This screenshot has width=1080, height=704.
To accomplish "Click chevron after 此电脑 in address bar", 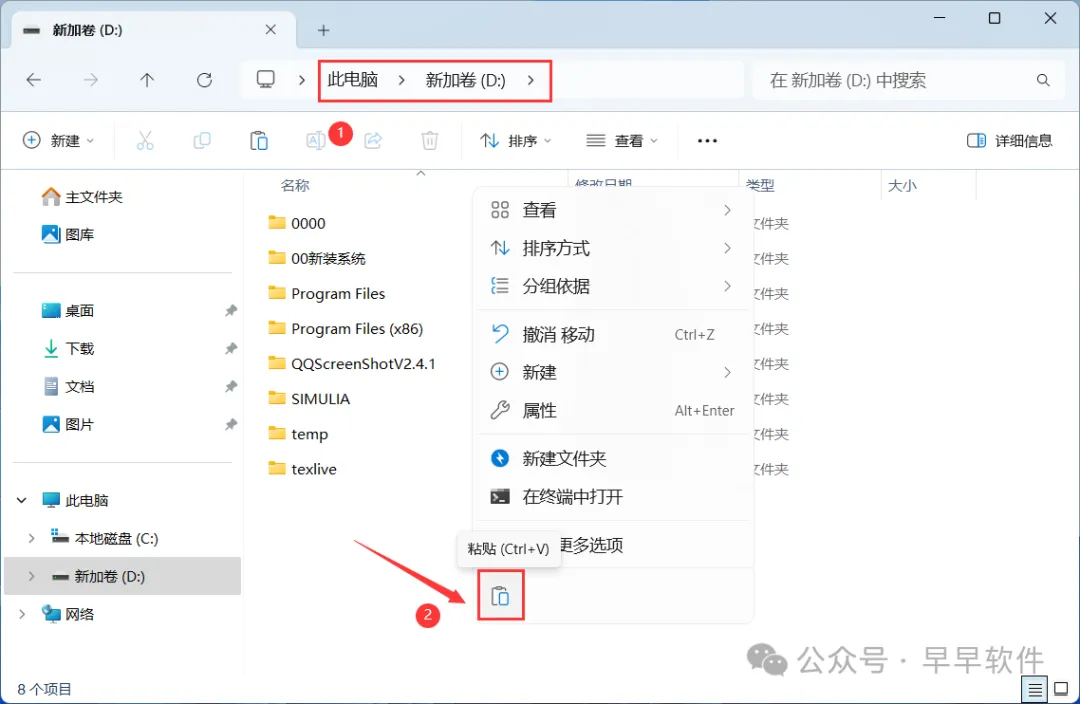I will coord(402,80).
